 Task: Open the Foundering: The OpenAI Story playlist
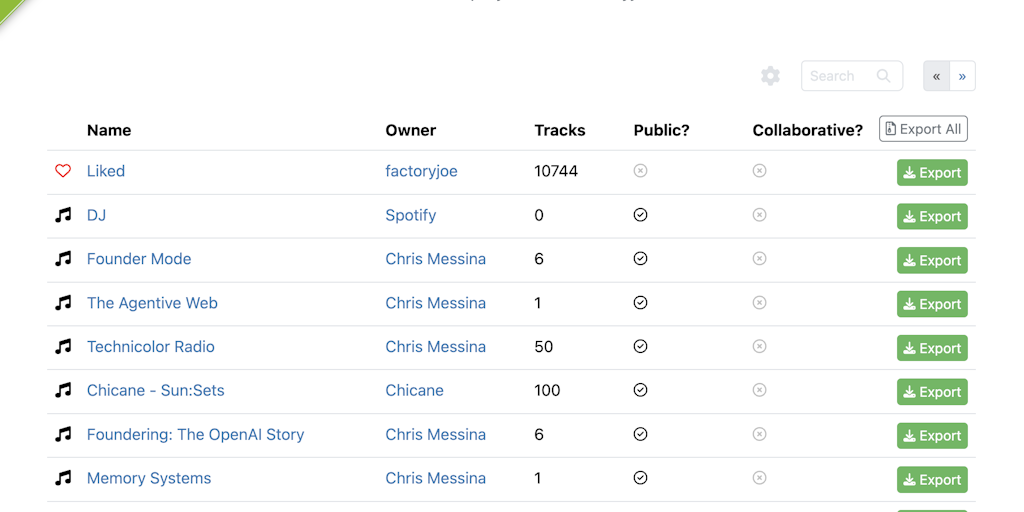pyautogui.click(x=195, y=435)
